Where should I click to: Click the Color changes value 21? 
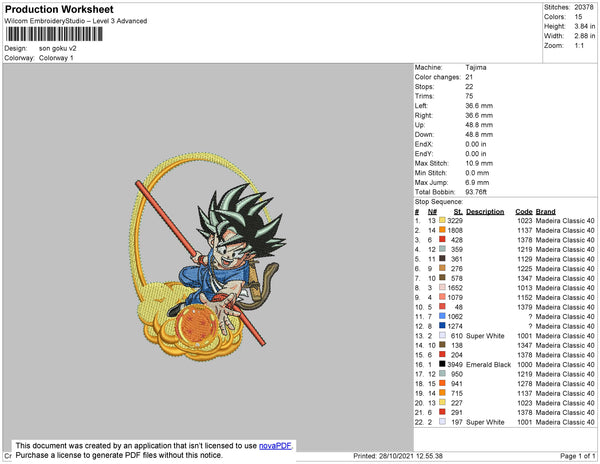click(x=469, y=77)
